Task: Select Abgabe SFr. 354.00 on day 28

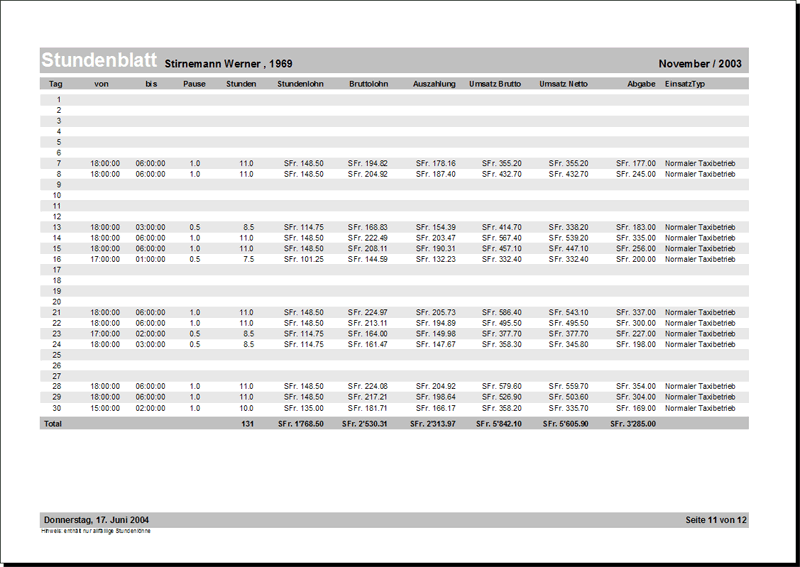Action: (636, 386)
